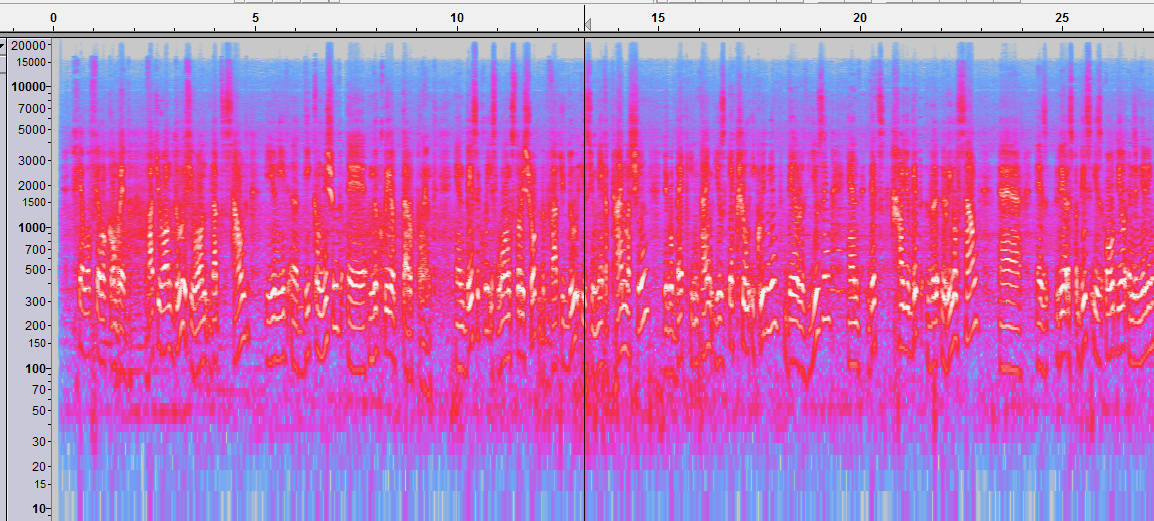Click the 5000 Hz frequency scale label
Image resolution: width=1154 pixels, height=521 pixels.
(32, 130)
